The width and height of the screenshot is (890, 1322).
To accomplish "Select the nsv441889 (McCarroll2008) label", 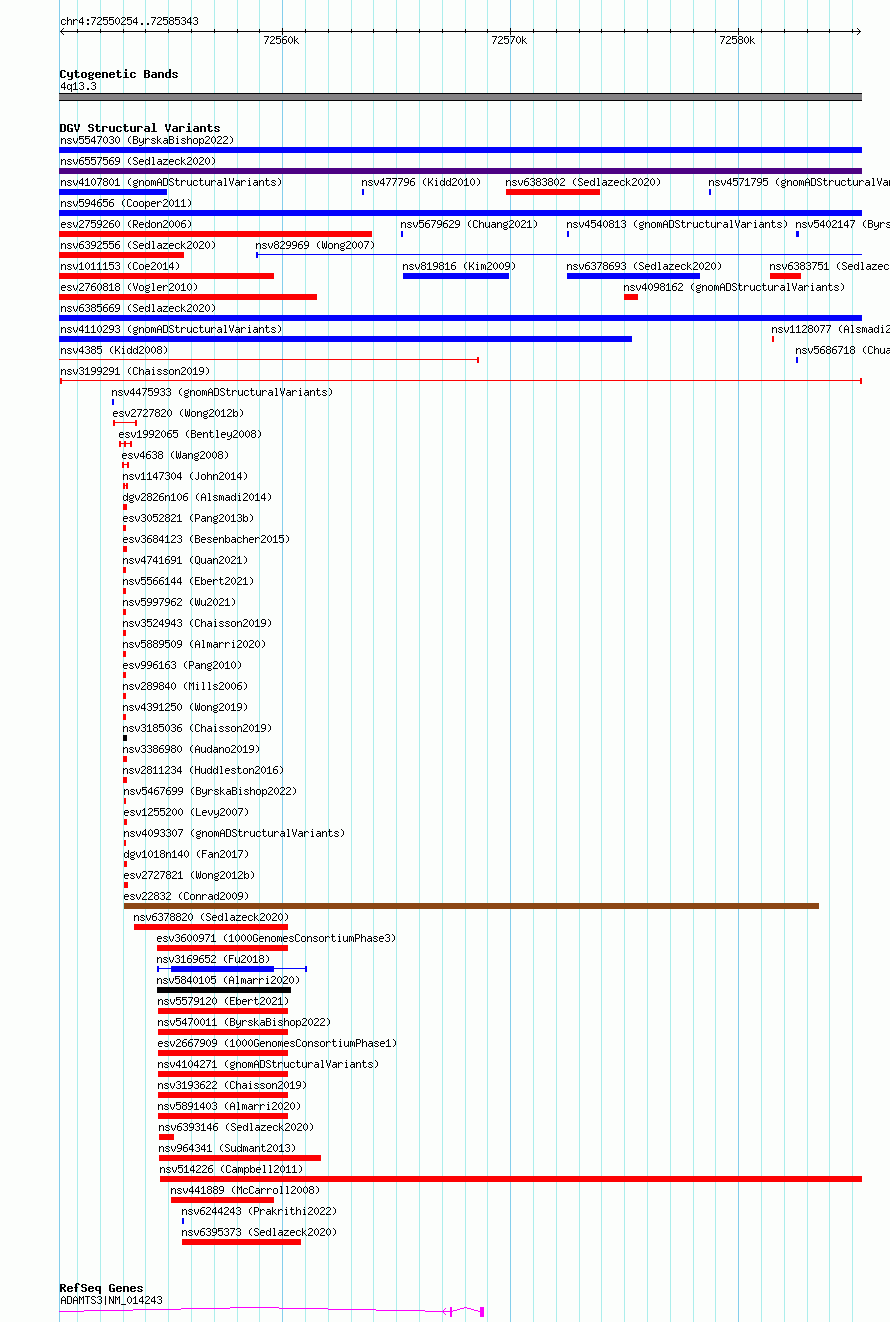I will pos(245,1191).
